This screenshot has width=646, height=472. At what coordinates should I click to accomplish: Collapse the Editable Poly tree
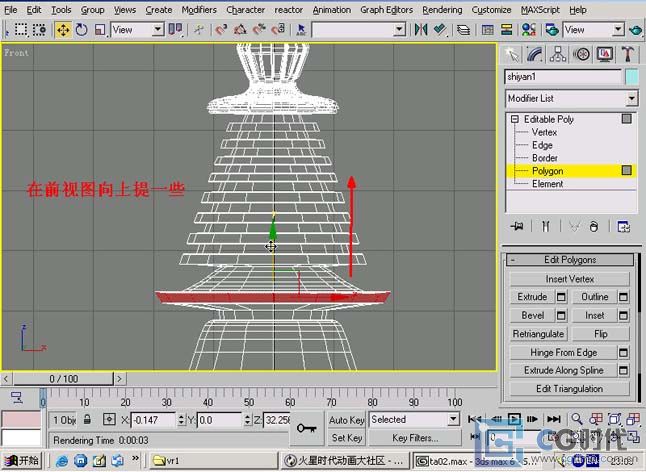[515, 119]
